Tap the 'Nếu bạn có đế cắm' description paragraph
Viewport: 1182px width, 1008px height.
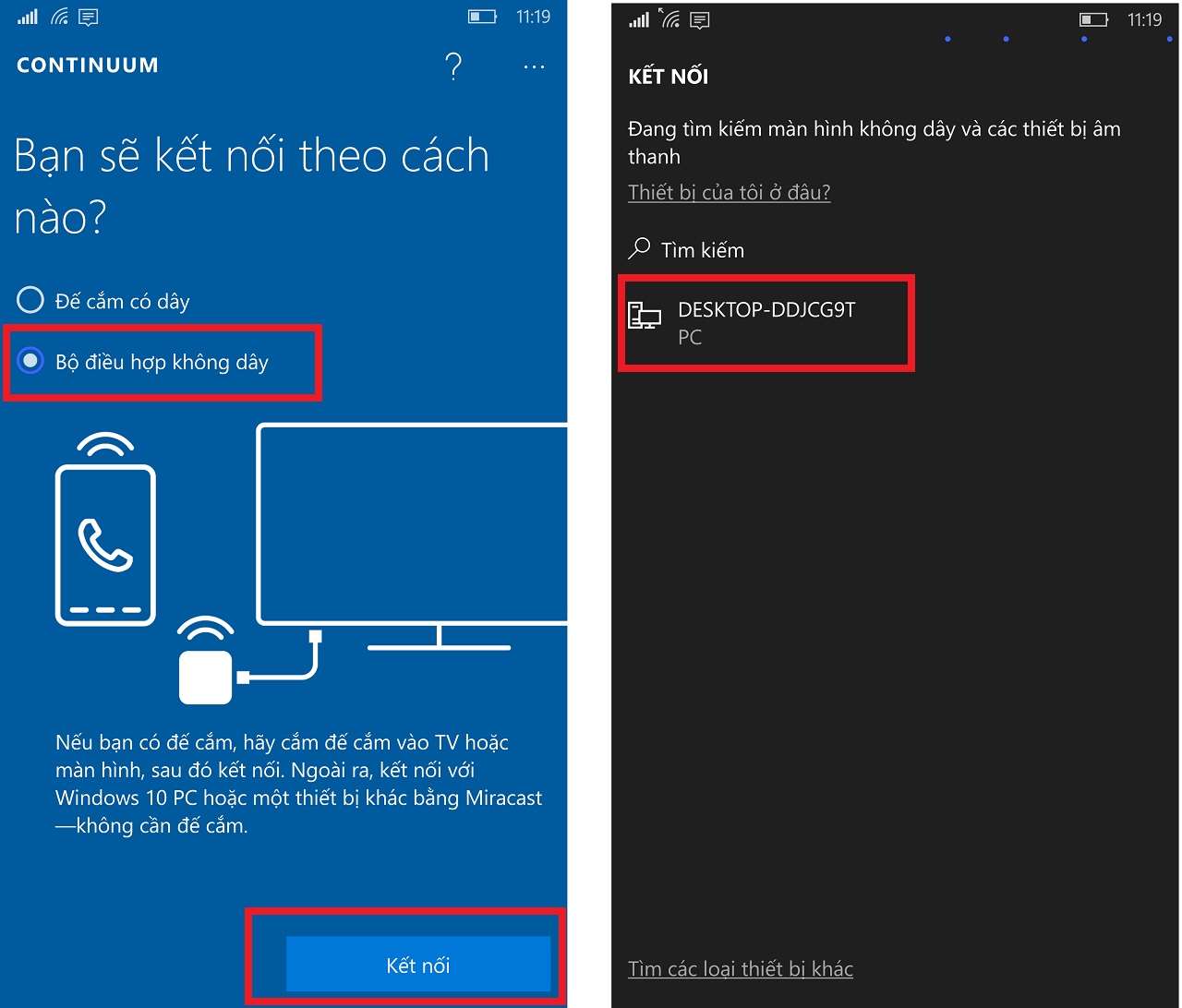(x=299, y=784)
